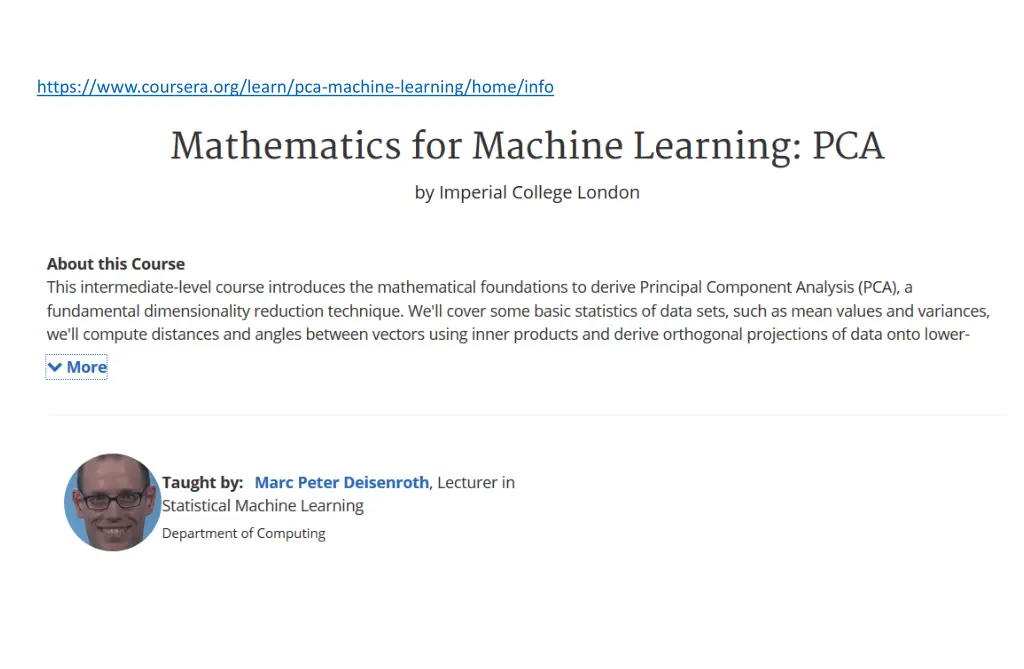Expand course description using the More chevron
Viewport: 1024px width, 669px height.
(x=55, y=368)
